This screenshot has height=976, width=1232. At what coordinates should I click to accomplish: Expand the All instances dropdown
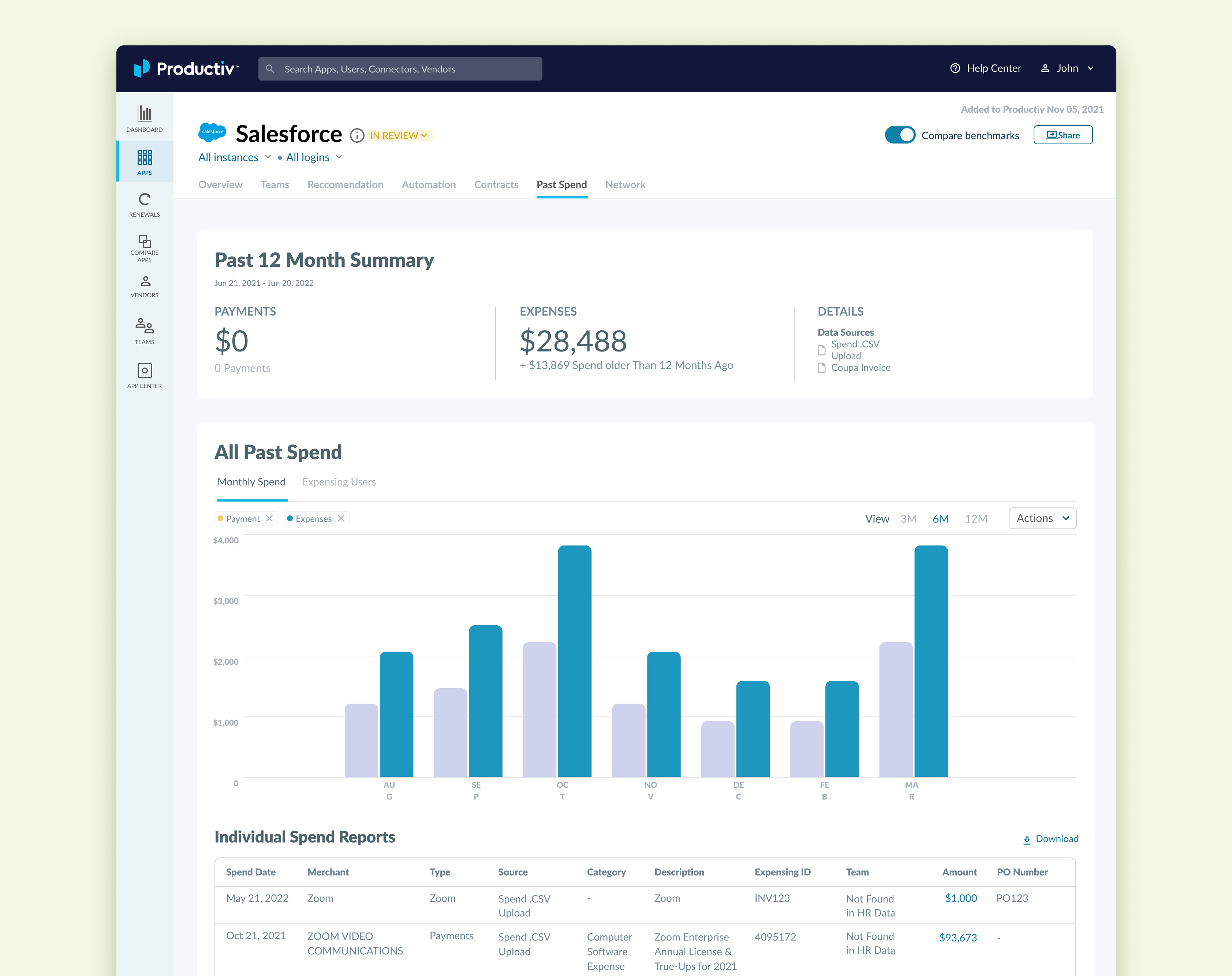tap(235, 157)
